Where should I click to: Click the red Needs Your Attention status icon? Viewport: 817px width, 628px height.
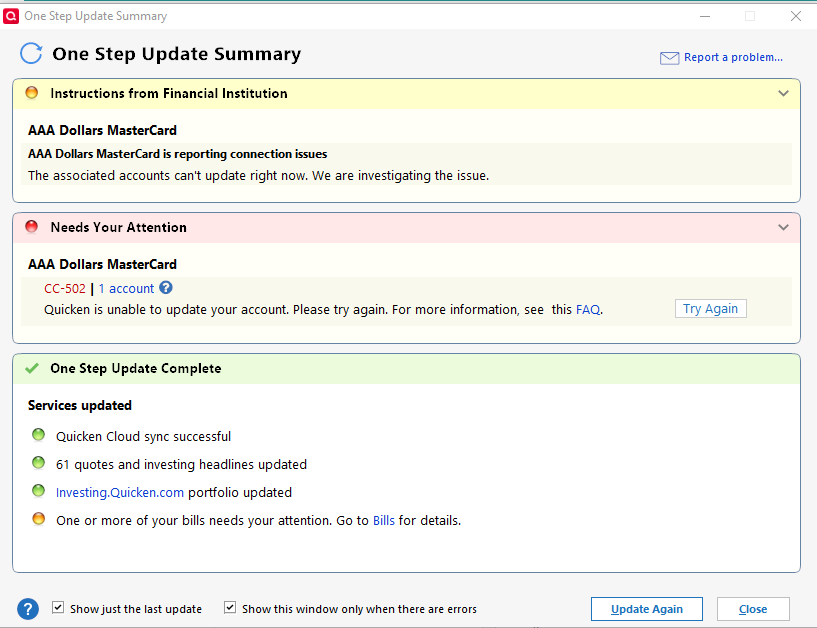coord(32,227)
